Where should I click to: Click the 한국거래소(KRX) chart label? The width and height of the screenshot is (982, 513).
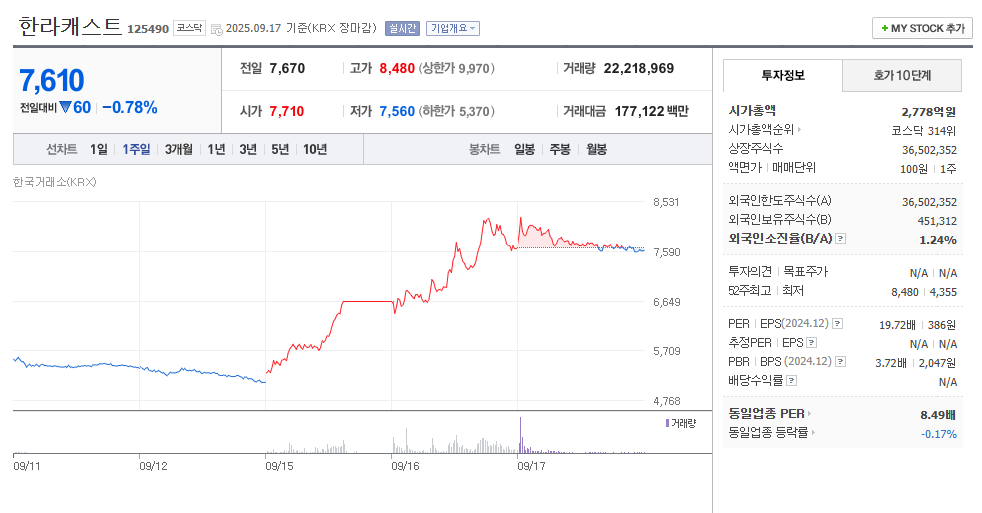pos(54,182)
